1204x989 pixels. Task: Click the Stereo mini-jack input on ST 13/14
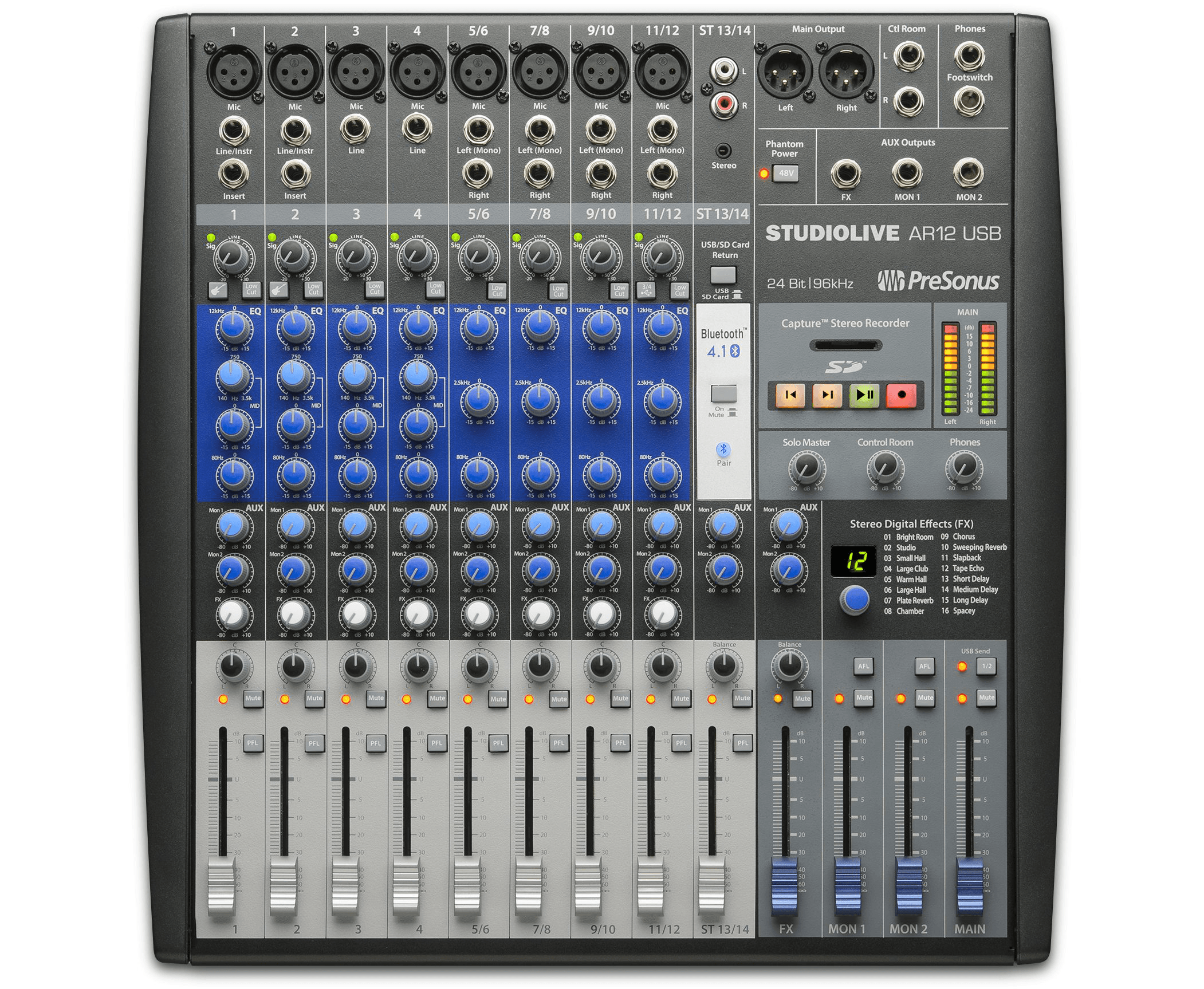point(724,151)
